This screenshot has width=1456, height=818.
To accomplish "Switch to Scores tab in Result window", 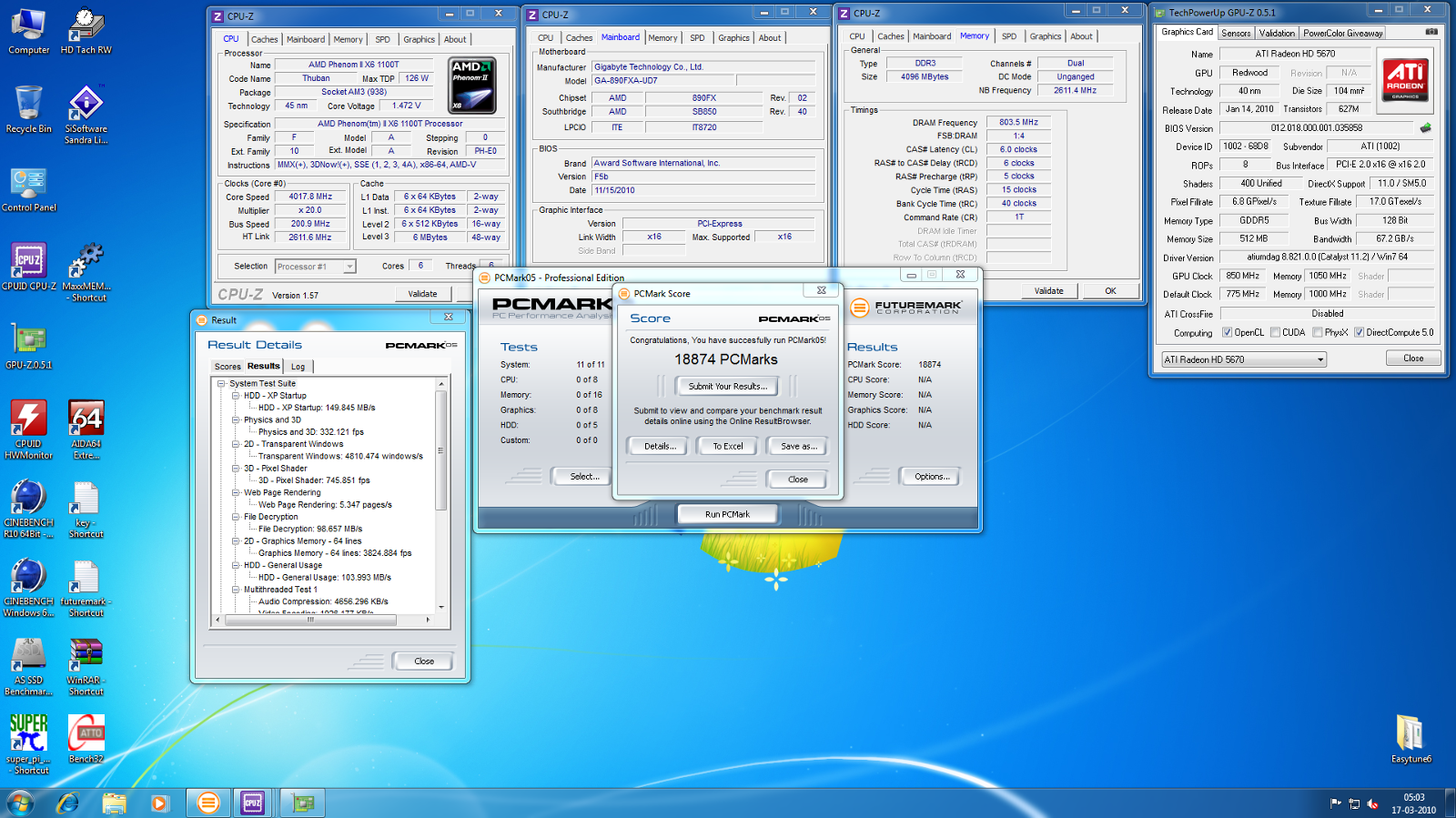I will [227, 367].
